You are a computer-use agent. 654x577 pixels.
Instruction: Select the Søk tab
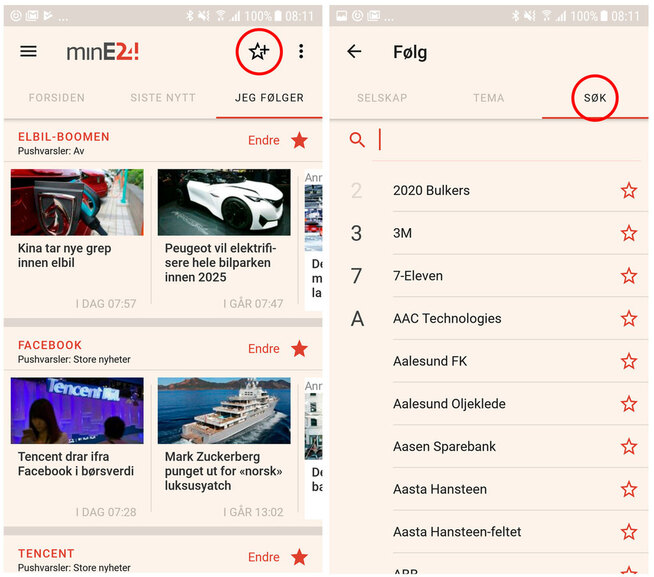pyautogui.click(x=595, y=98)
